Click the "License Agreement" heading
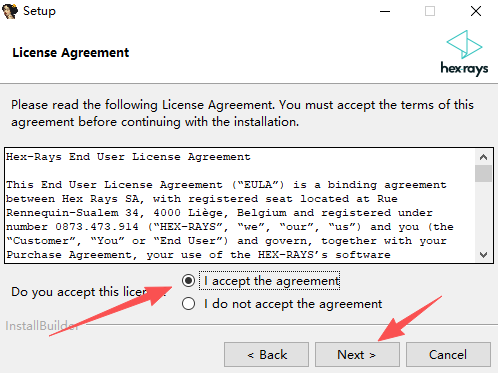The height and width of the screenshot is (373, 498). (71, 53)
